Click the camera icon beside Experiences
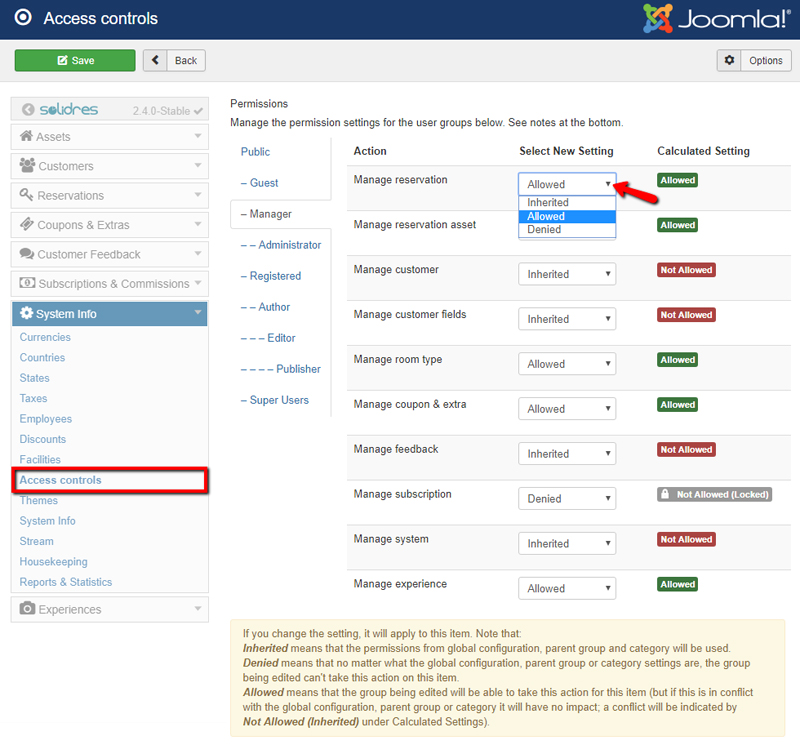 pyautogui.click(x=27, y=609)
